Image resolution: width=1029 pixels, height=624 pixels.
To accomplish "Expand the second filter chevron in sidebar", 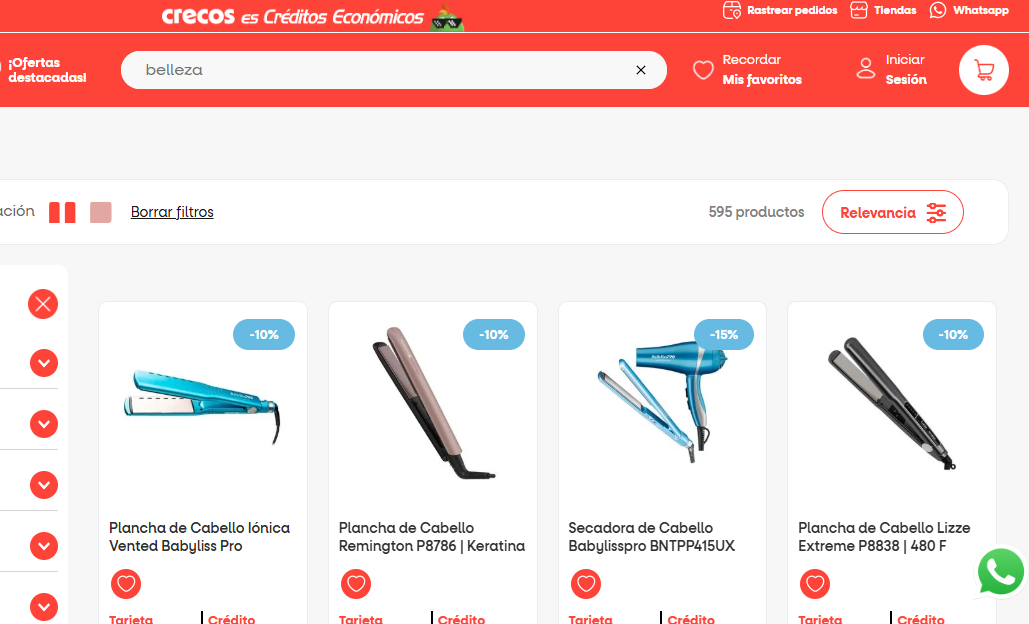I will [44, 424].
